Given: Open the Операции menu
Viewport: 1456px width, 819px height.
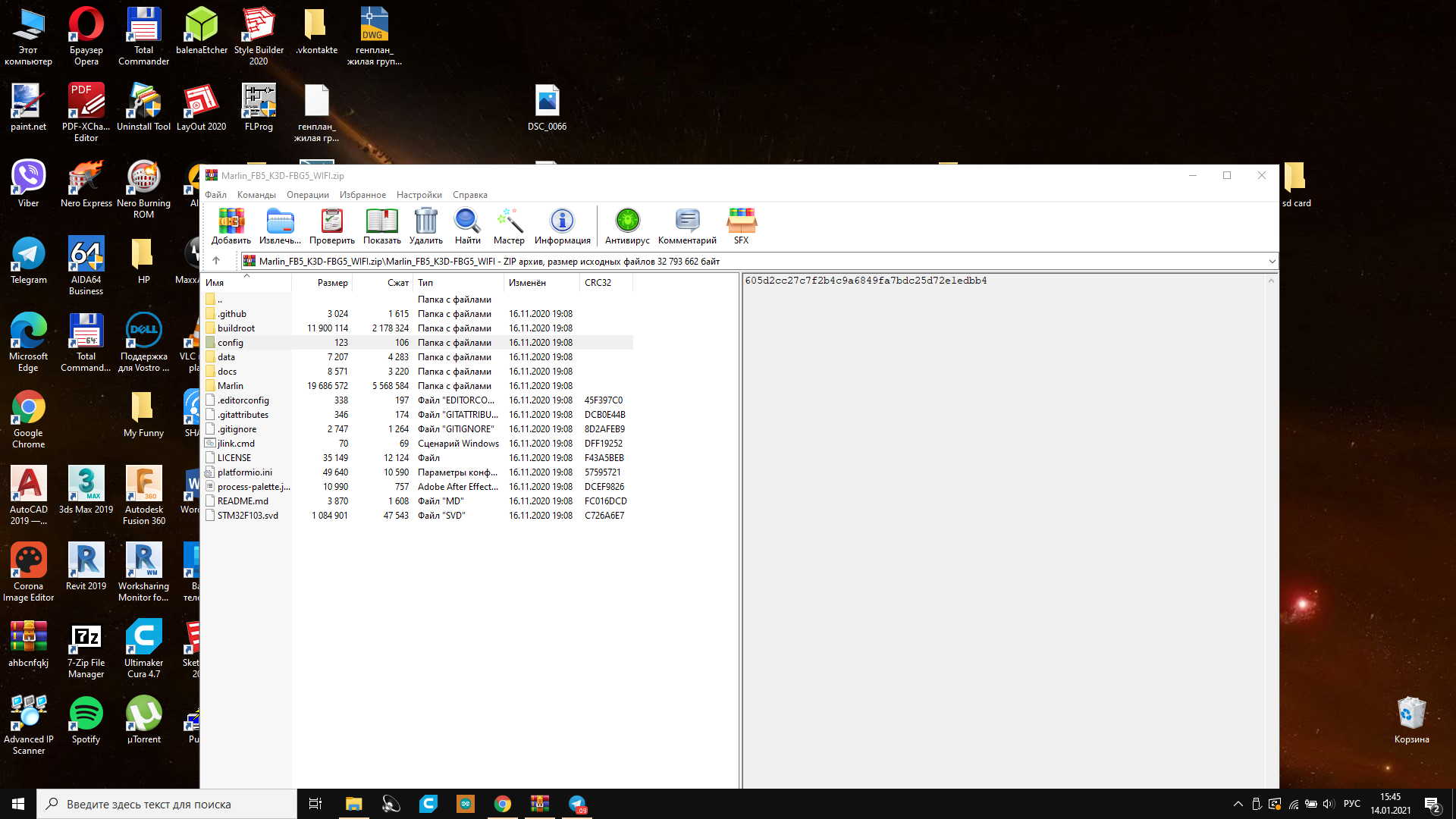Looking at the screenshot, I should [x=308, y=195].
